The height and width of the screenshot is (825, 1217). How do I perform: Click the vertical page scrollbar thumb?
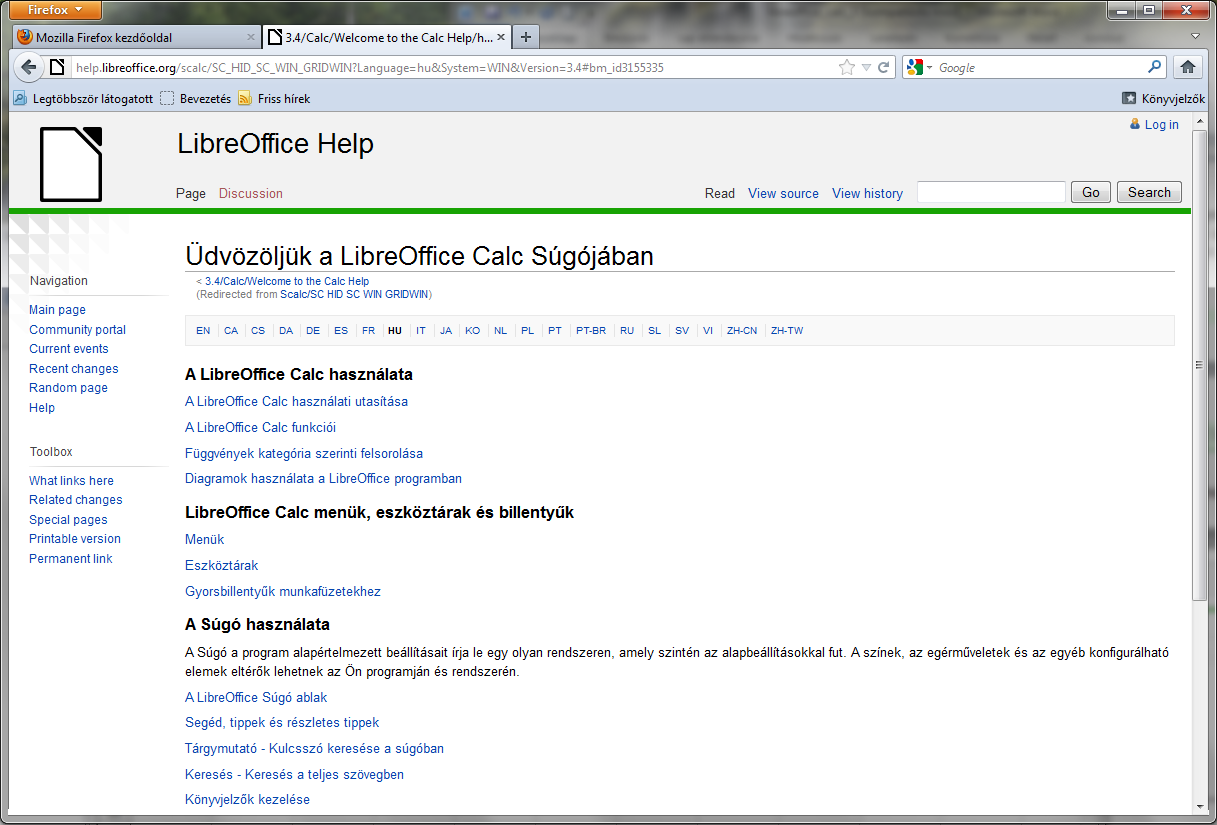pyautogui.click(x=1200, y=365)
